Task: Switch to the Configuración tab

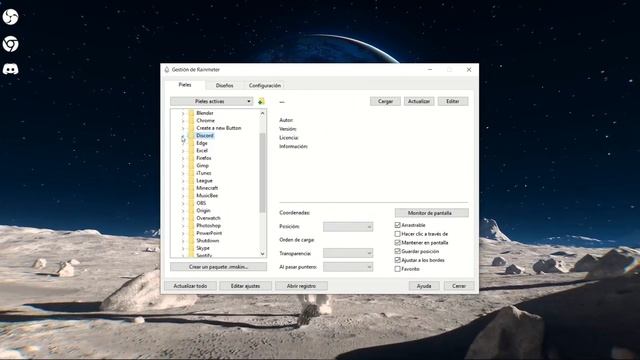Action: pos(265,85)
